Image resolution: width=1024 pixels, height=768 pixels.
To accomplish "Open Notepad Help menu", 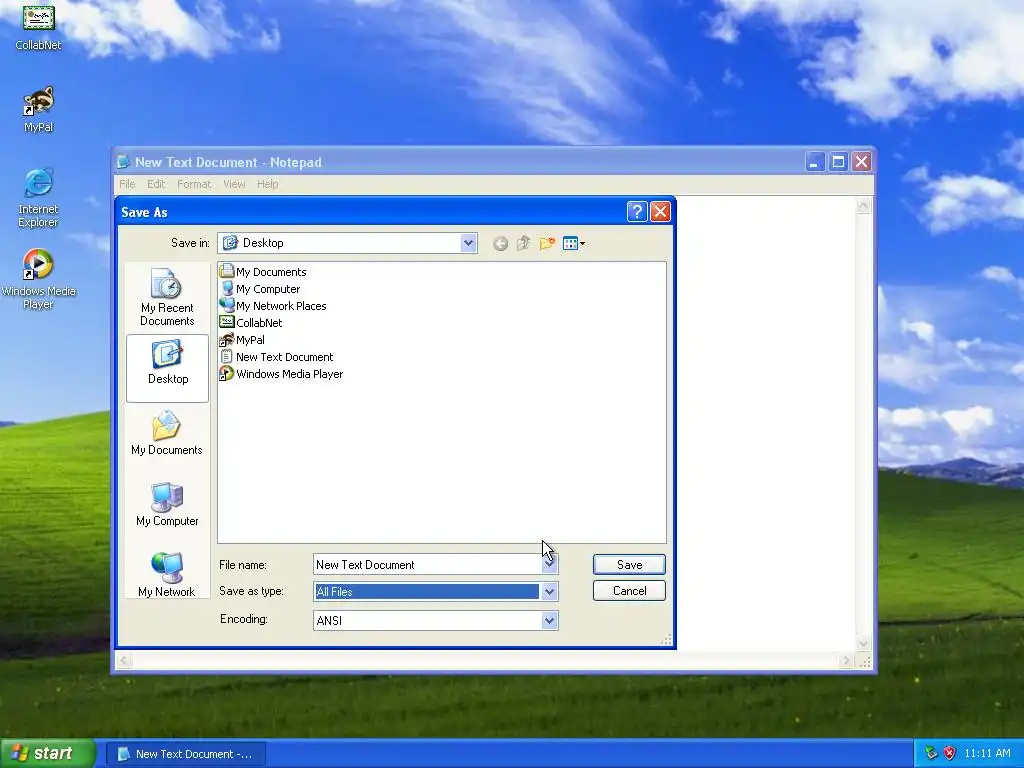I will pyautogui.click(x=268, y=184).
